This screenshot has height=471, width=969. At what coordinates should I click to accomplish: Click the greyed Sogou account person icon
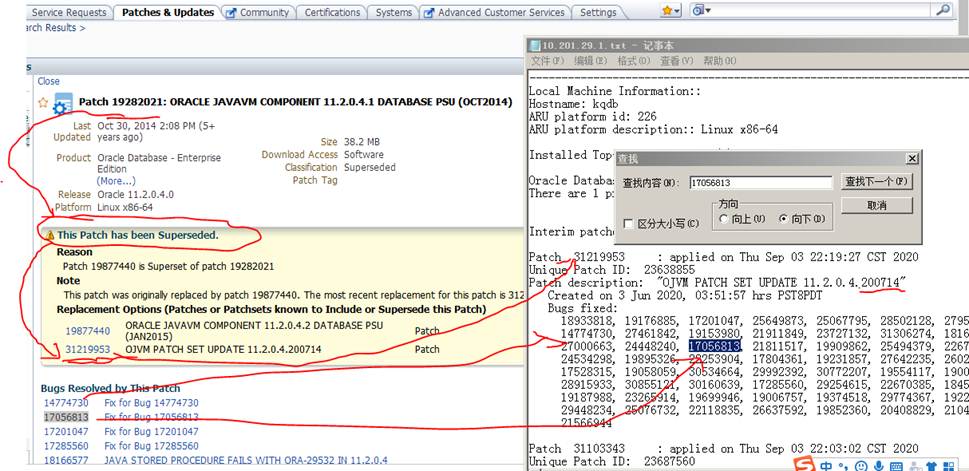[915, 466]
